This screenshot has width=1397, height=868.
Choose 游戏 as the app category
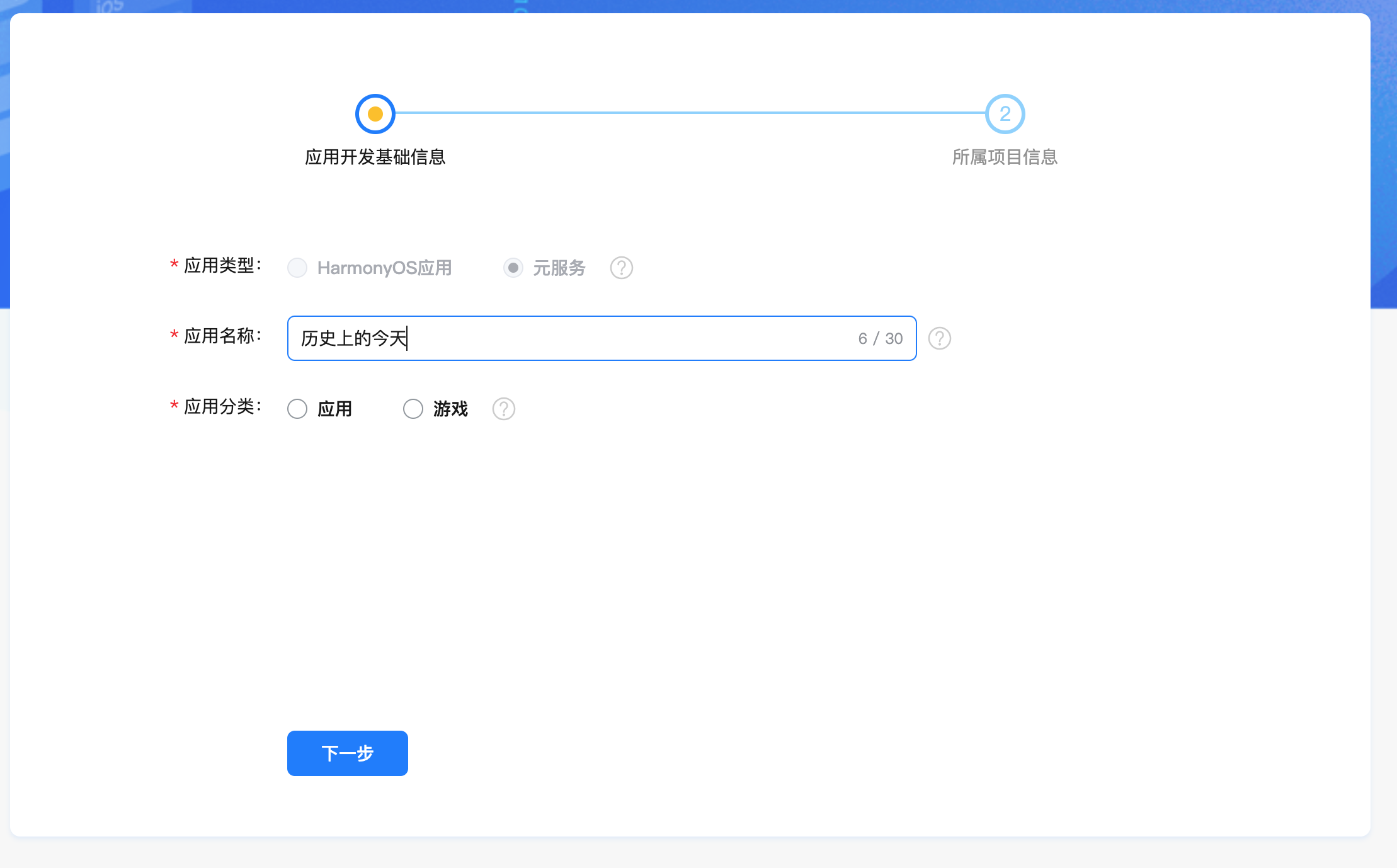[x=413, y=409]
